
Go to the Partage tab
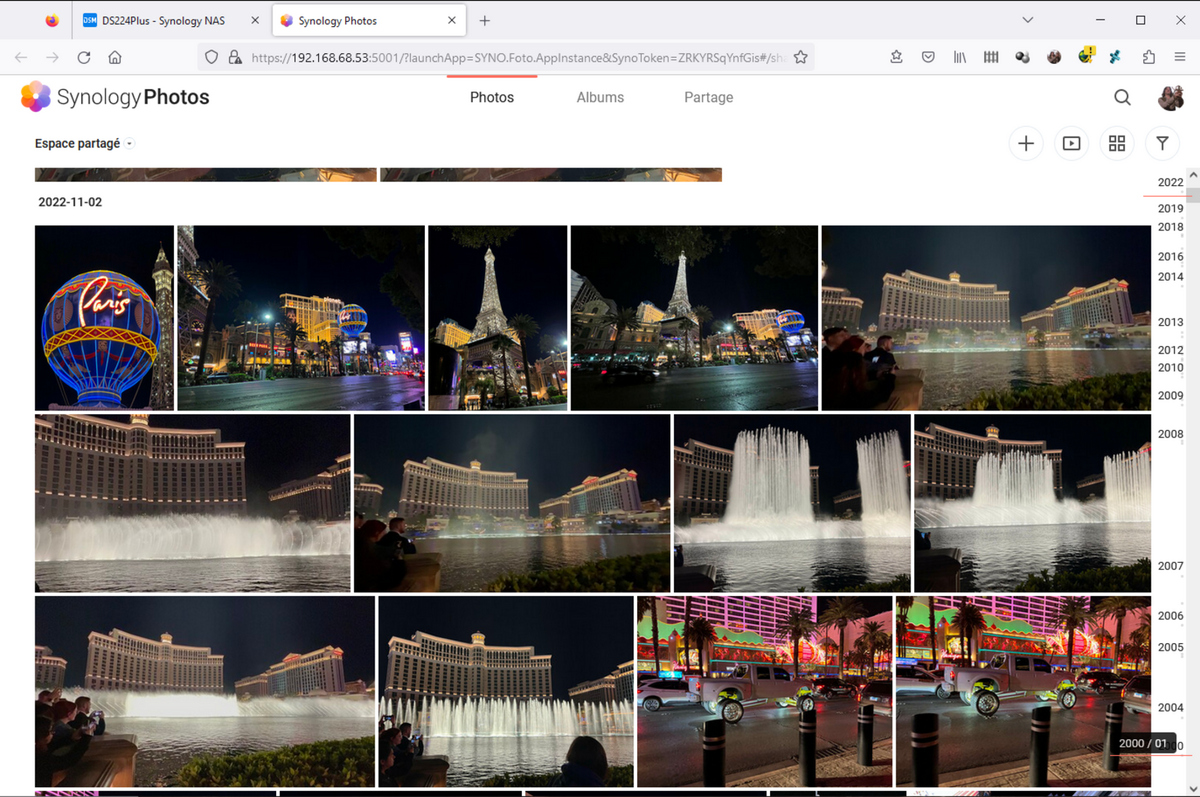(x=708, y=97)
